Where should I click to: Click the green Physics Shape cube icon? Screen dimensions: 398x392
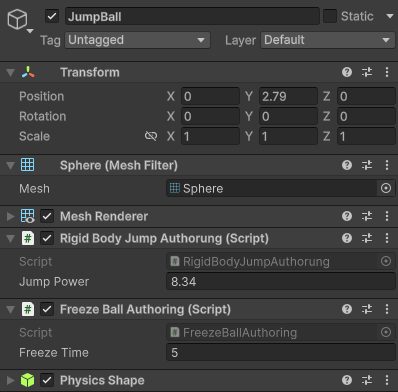click(x=27, y=380)
